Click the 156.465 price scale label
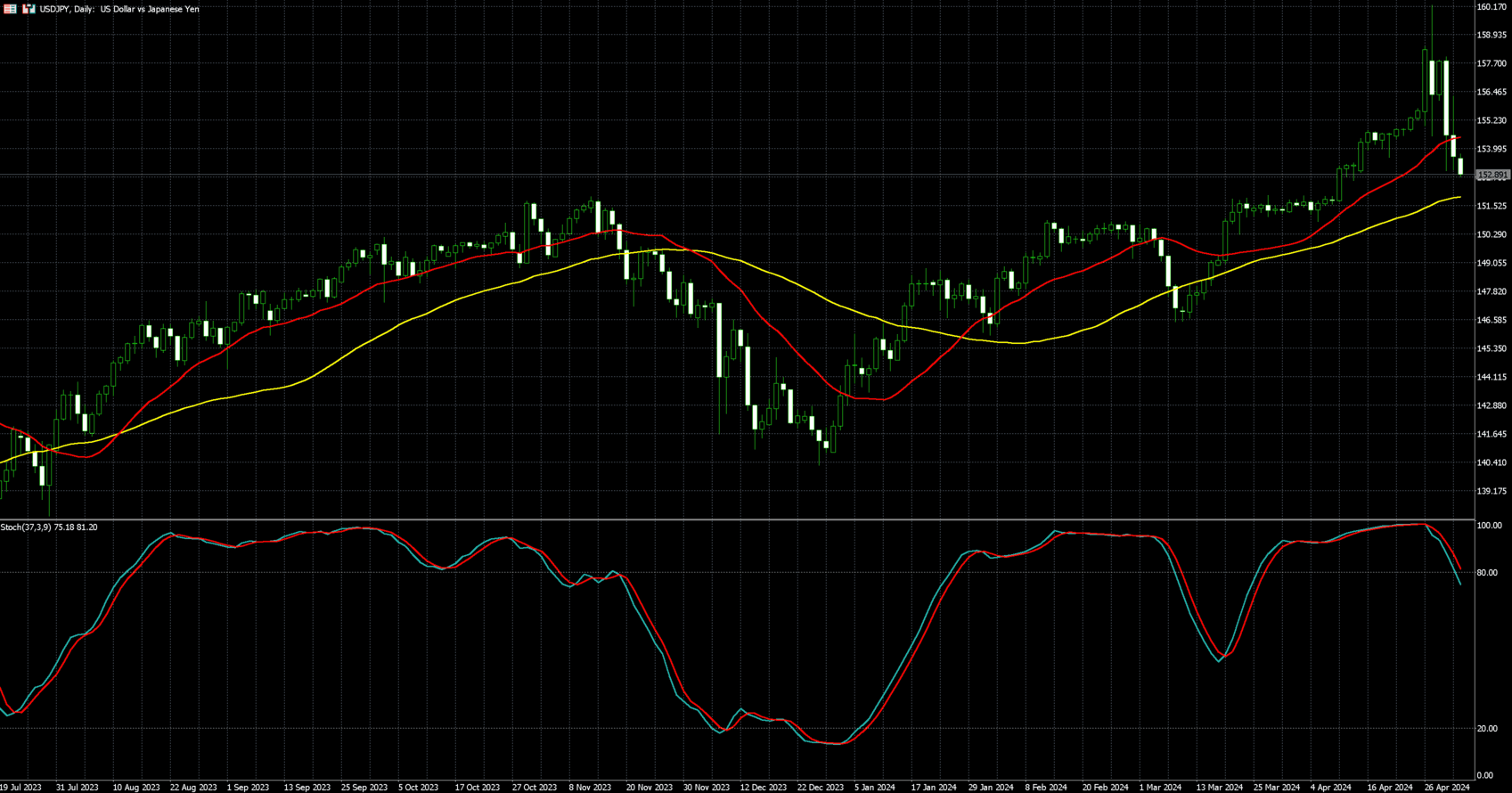The height and width of the screenshot is (793, 1512). (1492, 92)
